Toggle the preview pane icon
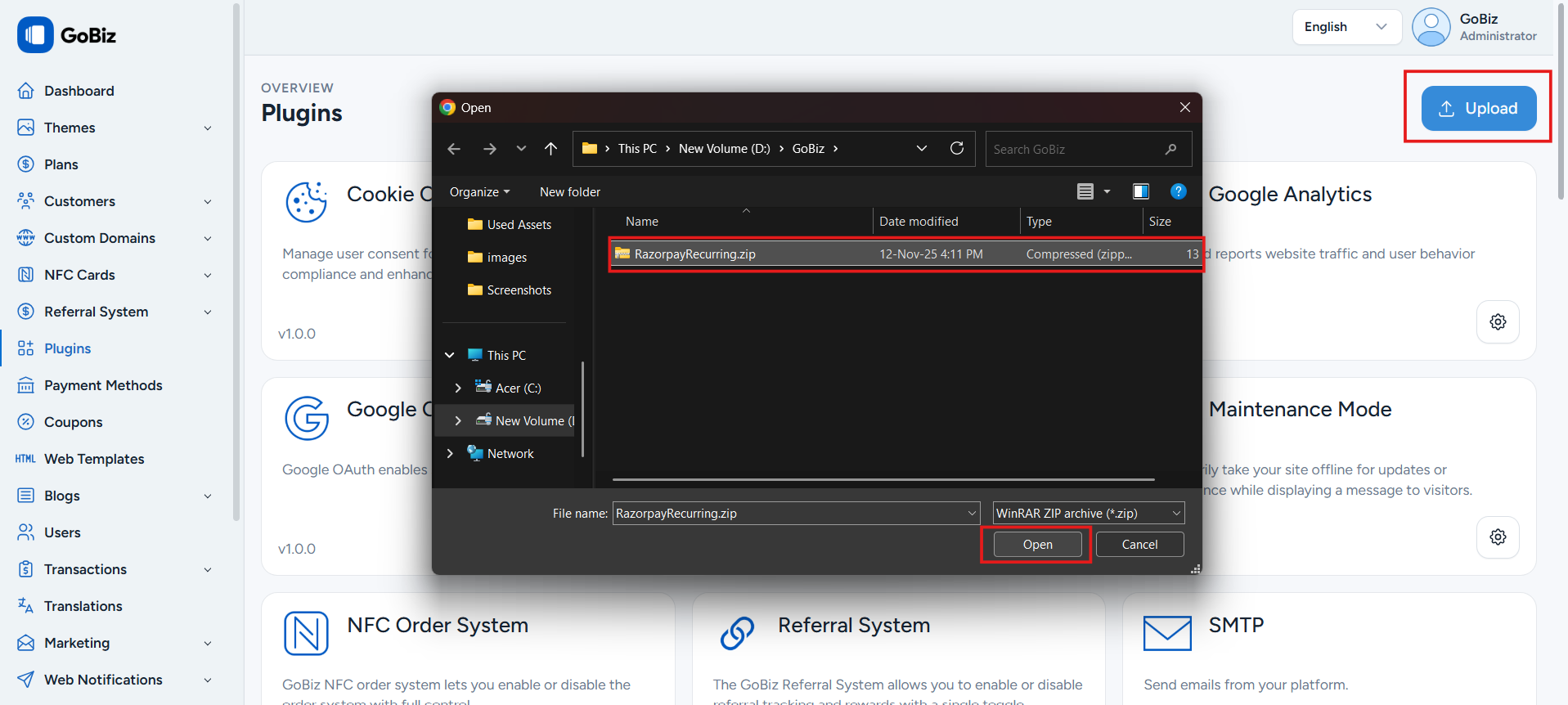Screen dimensions: 1568x705 coord(1141,191)
